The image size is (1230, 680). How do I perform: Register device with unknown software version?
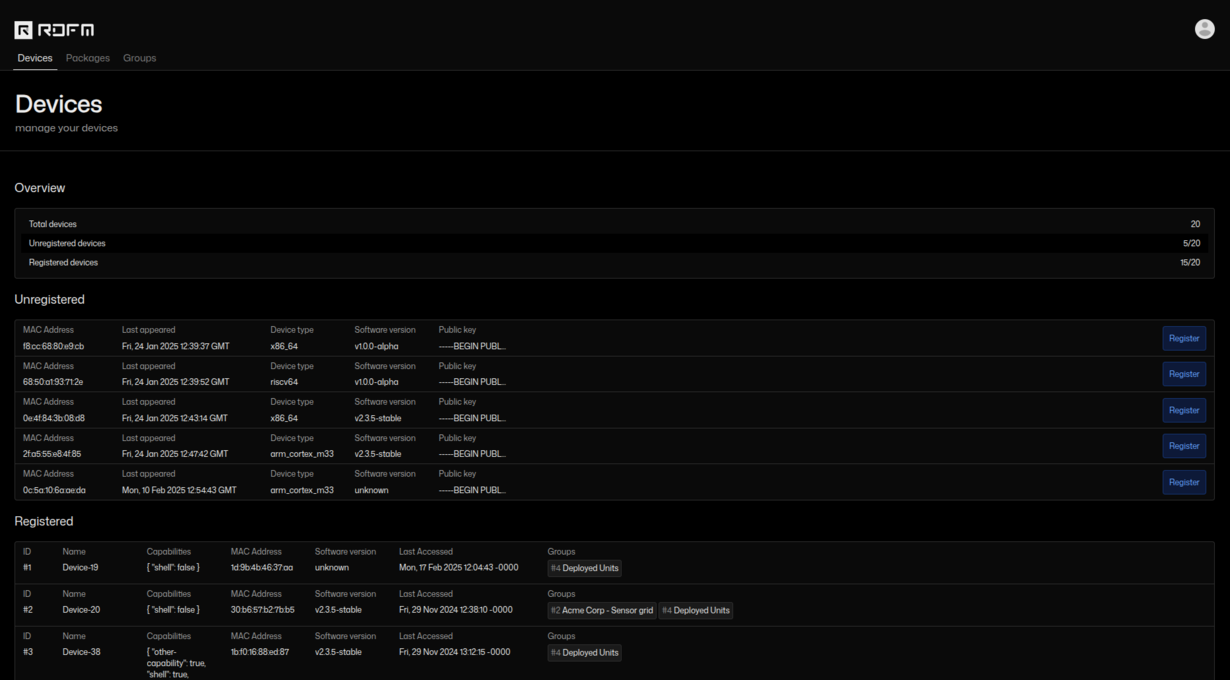(x=1183, y=482)
